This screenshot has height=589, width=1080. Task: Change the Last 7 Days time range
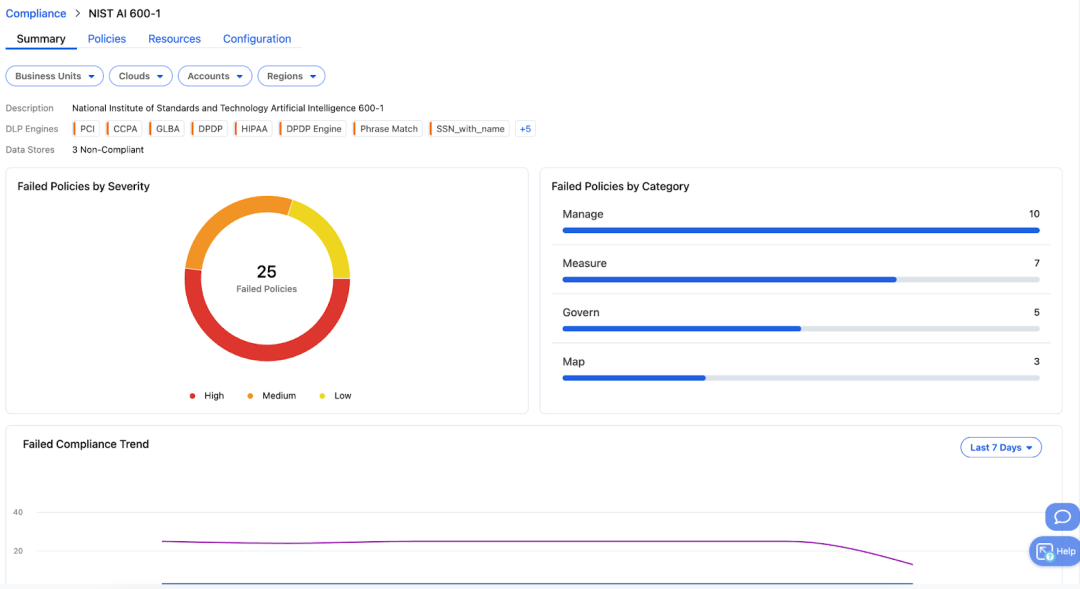tap(1000, 448)
